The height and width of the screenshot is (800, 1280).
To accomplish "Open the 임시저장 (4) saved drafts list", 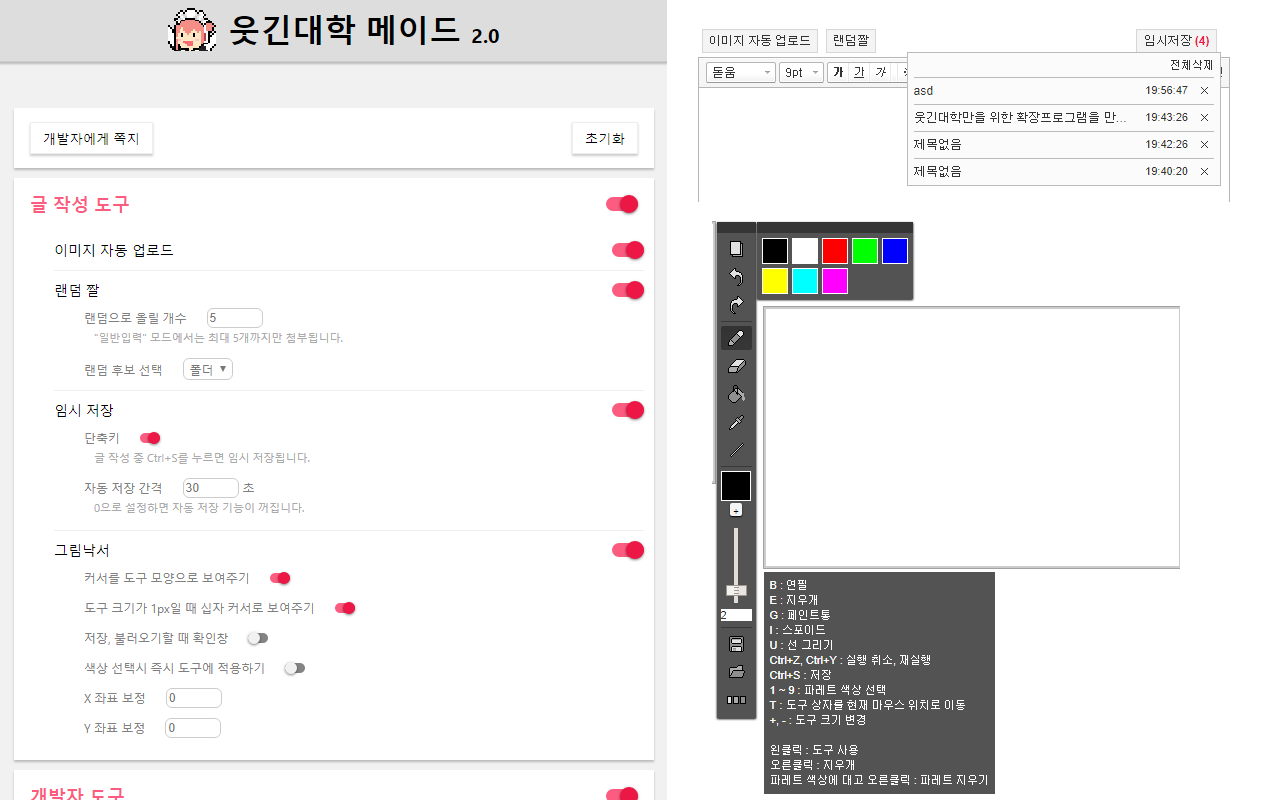I will click(x=1176, y=40).
